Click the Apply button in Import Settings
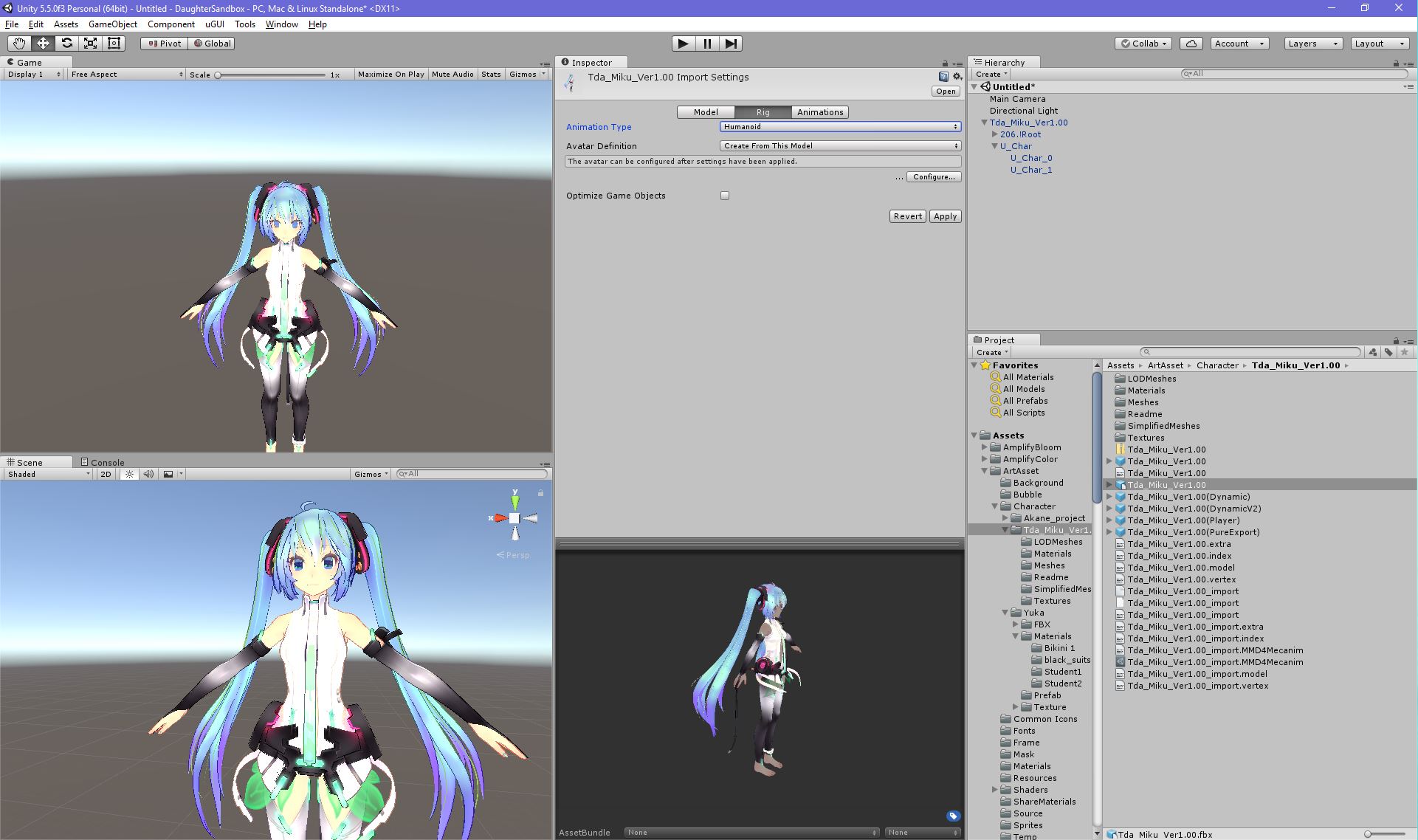The image size is (1418, 840). pyautogui.click(x=945, y=216)
